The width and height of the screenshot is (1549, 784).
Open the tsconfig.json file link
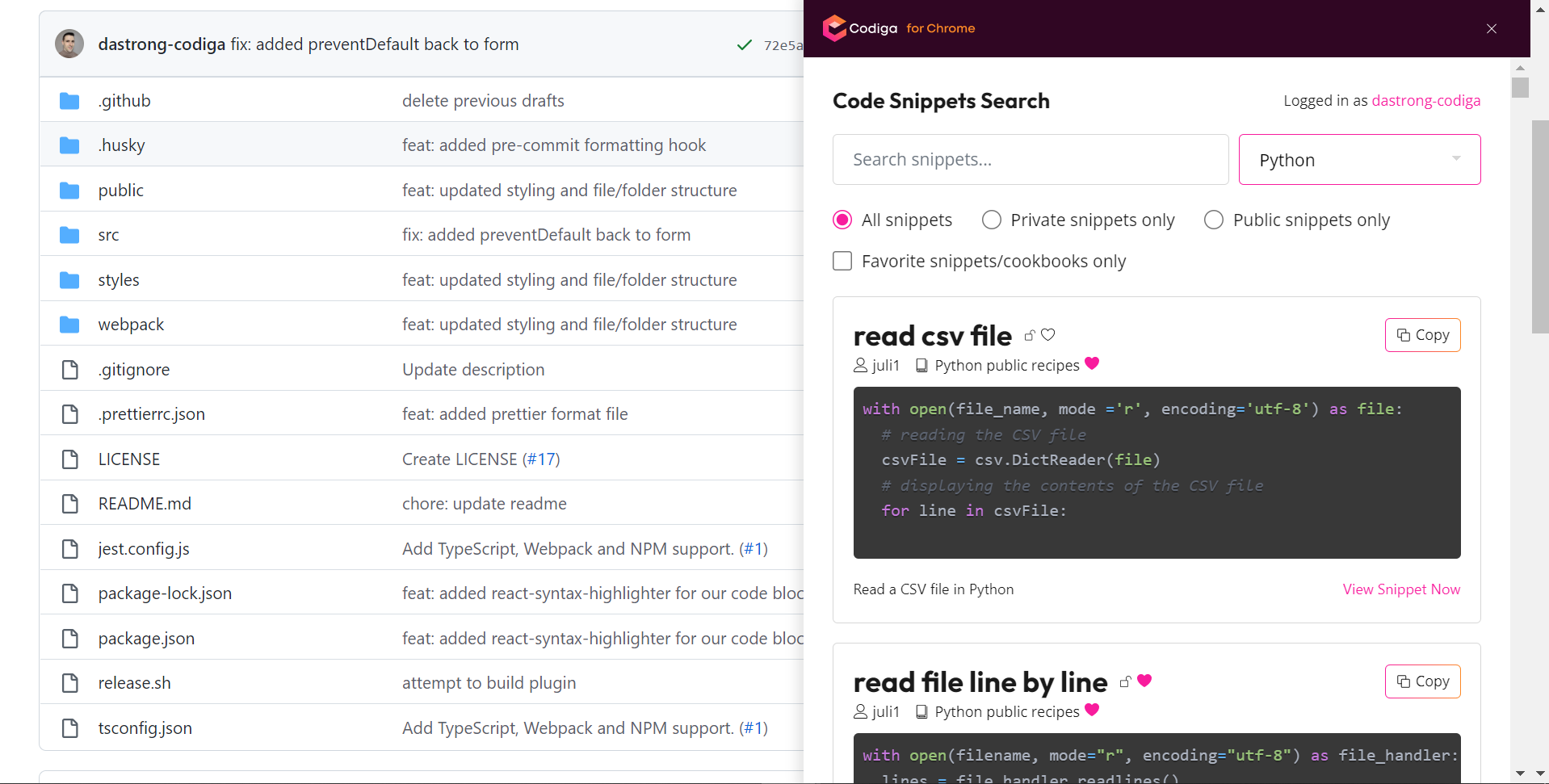click(145, 728)
